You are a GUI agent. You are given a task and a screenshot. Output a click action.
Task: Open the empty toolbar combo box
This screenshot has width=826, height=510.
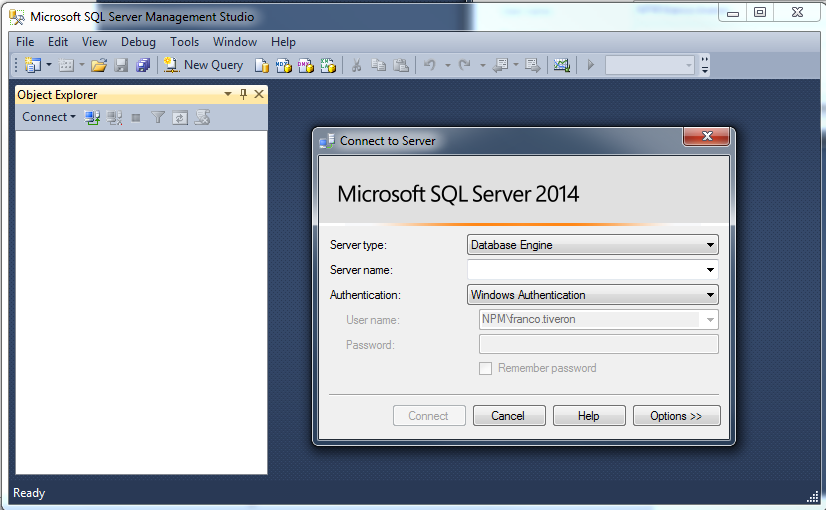[x=650, y=65]
